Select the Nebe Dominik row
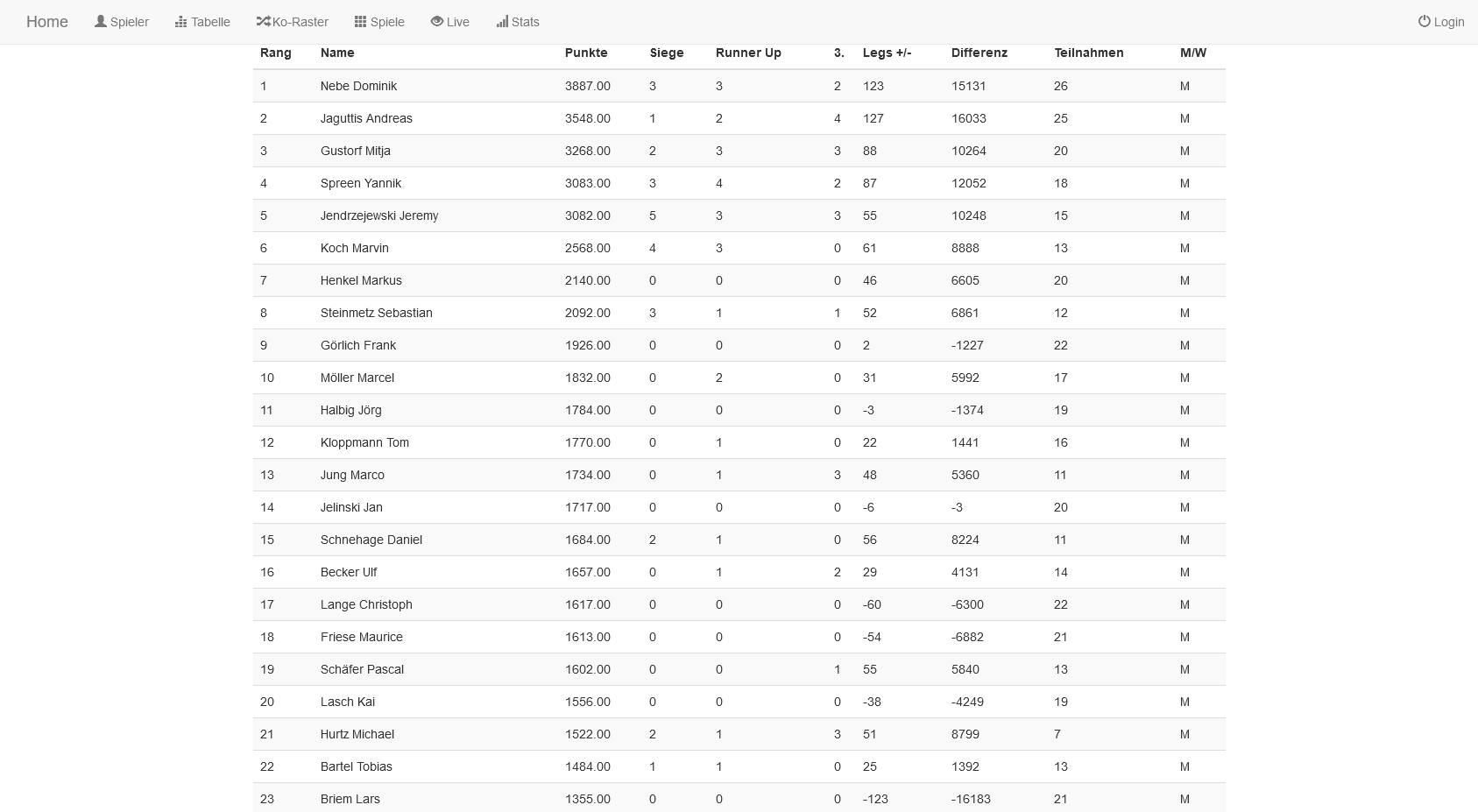The height and width of the screenshot is (812, 1478). [x=739, y=86]
